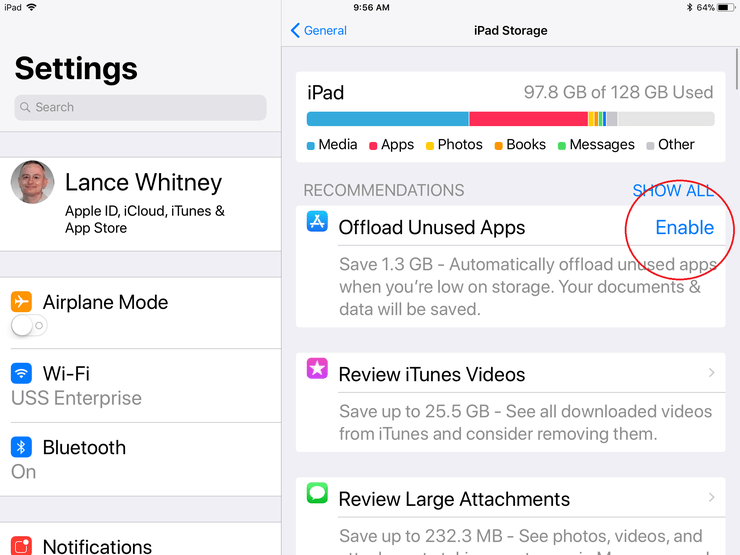Tap the RECOMMENDATIONS section header
This screenshot has height=555, width=740.
pos(384,190)
